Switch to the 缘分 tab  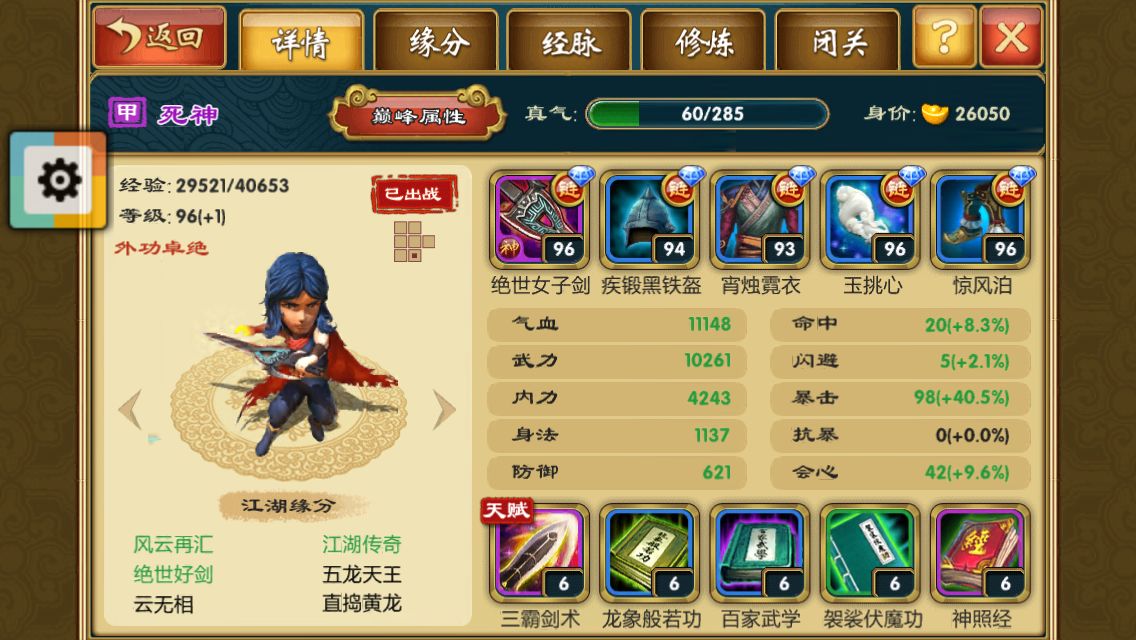click(x=436, y=41)
